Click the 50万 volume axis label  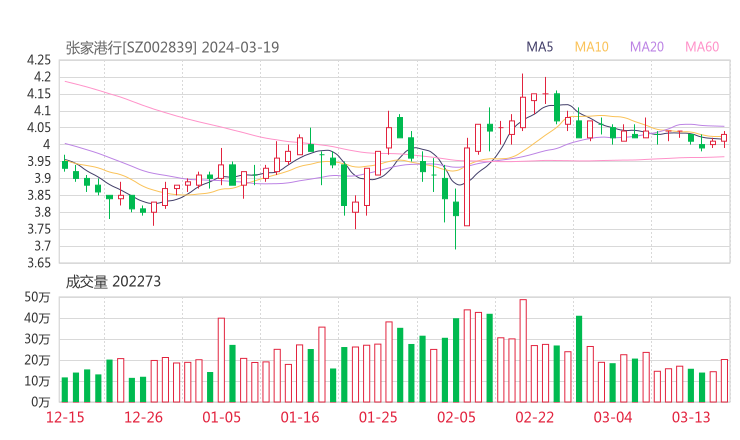point(37,297)
